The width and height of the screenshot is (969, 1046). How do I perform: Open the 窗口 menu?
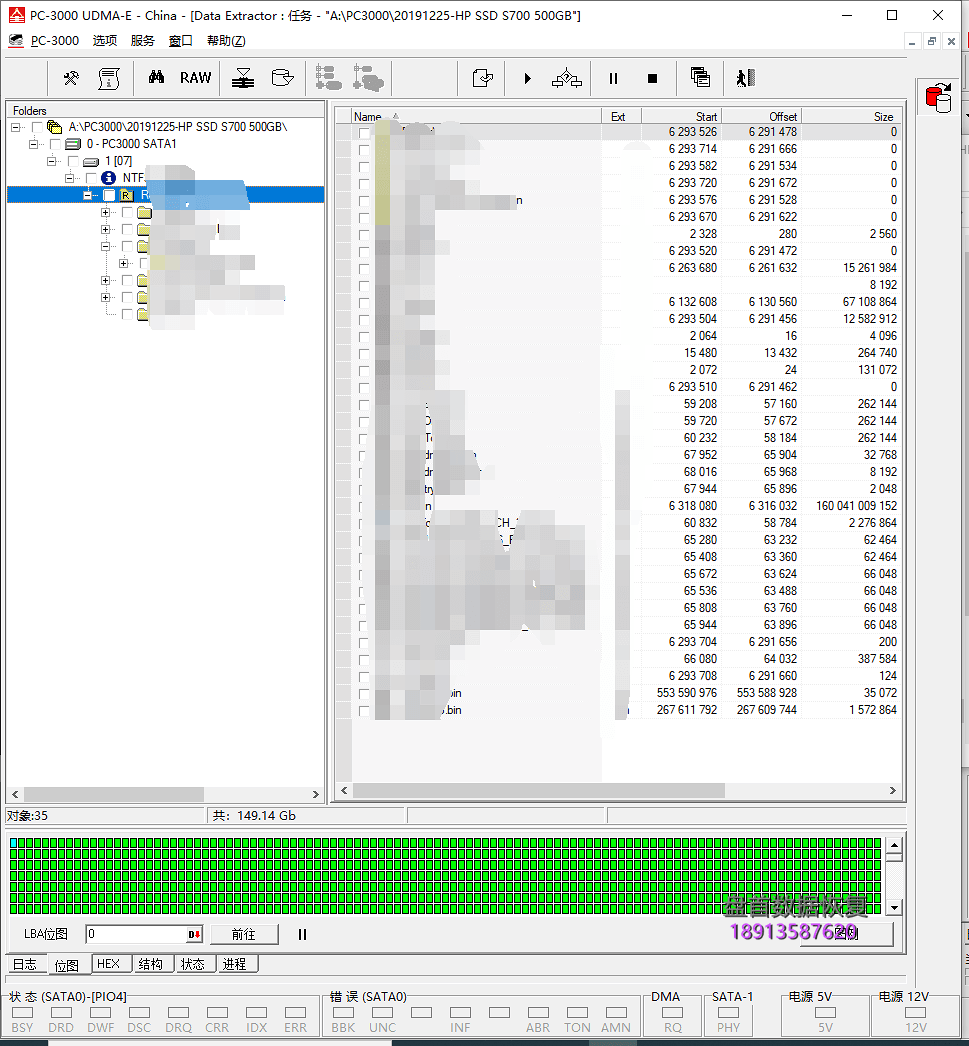tap(181, 41)
